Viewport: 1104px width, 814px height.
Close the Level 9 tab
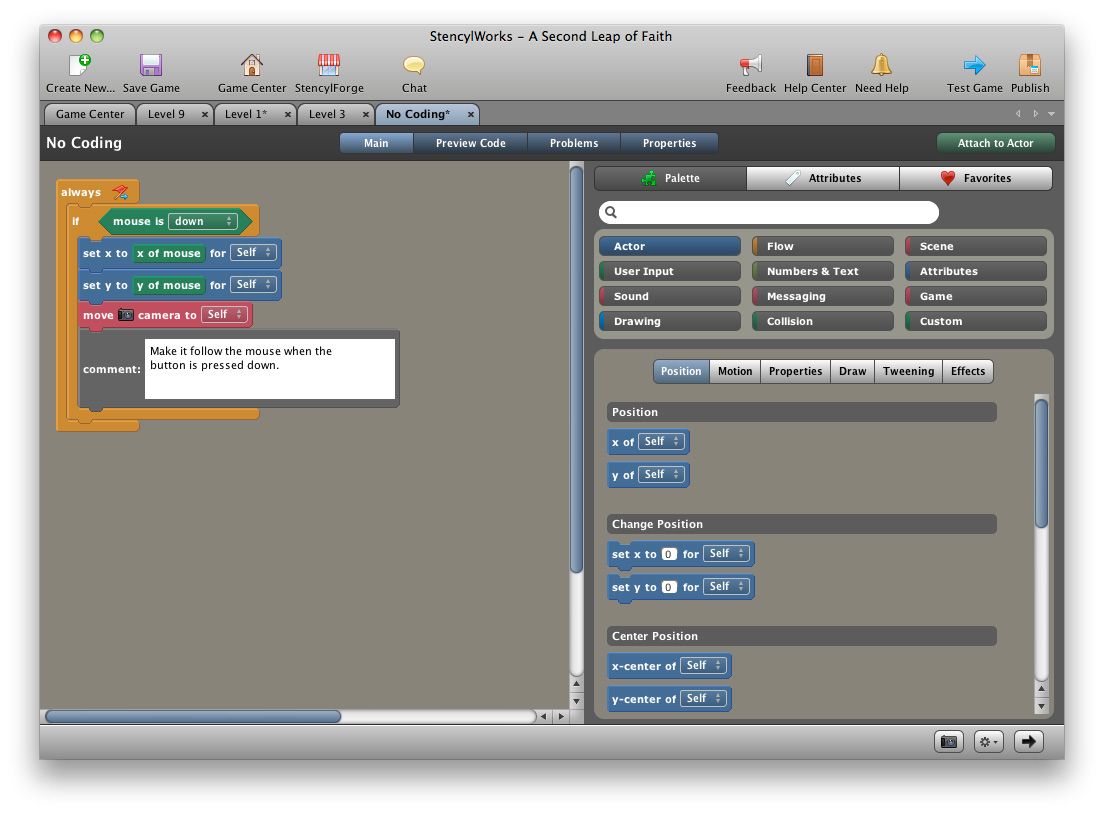pos(205,114)
